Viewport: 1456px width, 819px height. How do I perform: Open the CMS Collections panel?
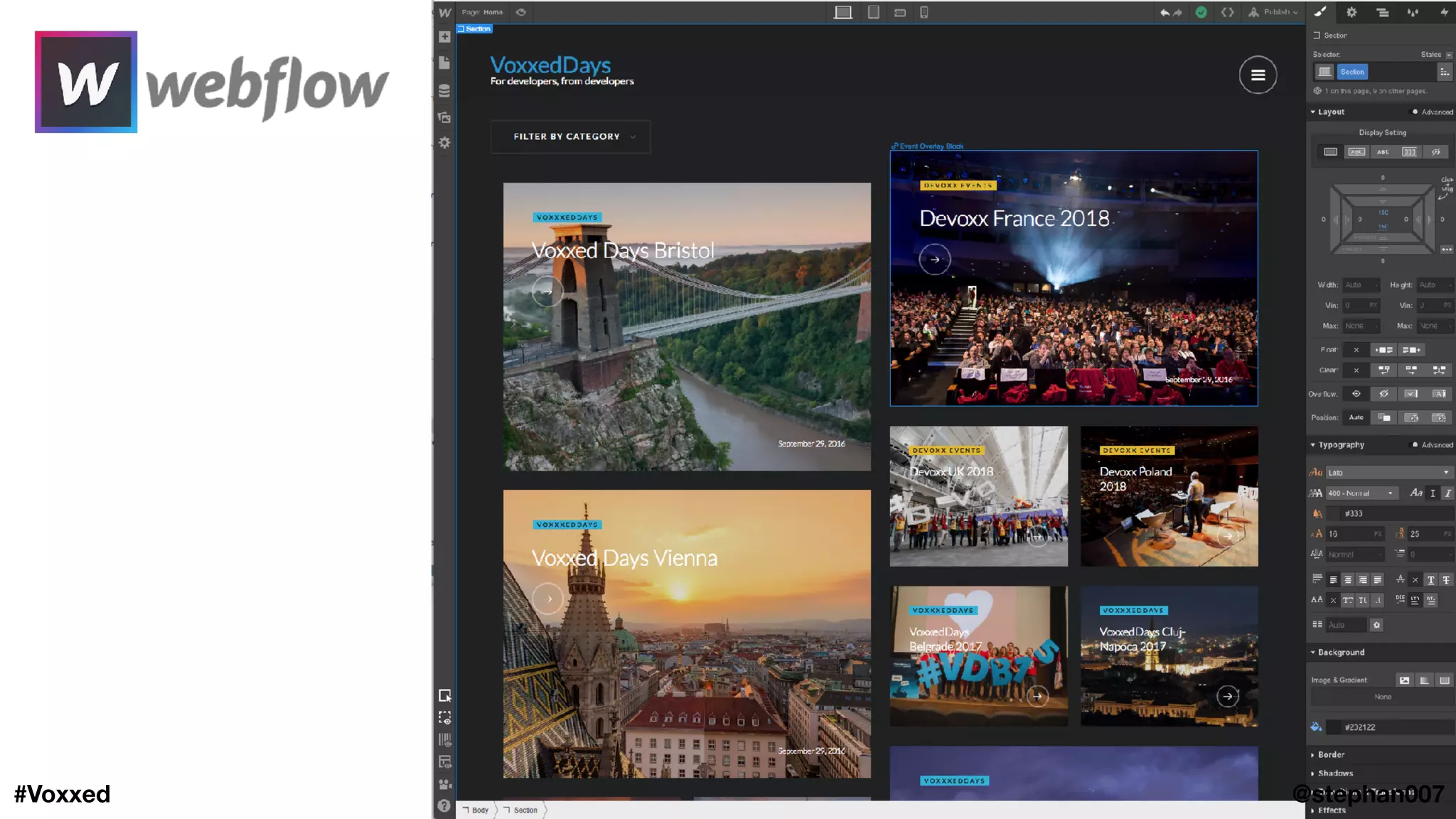click(444, 90)
